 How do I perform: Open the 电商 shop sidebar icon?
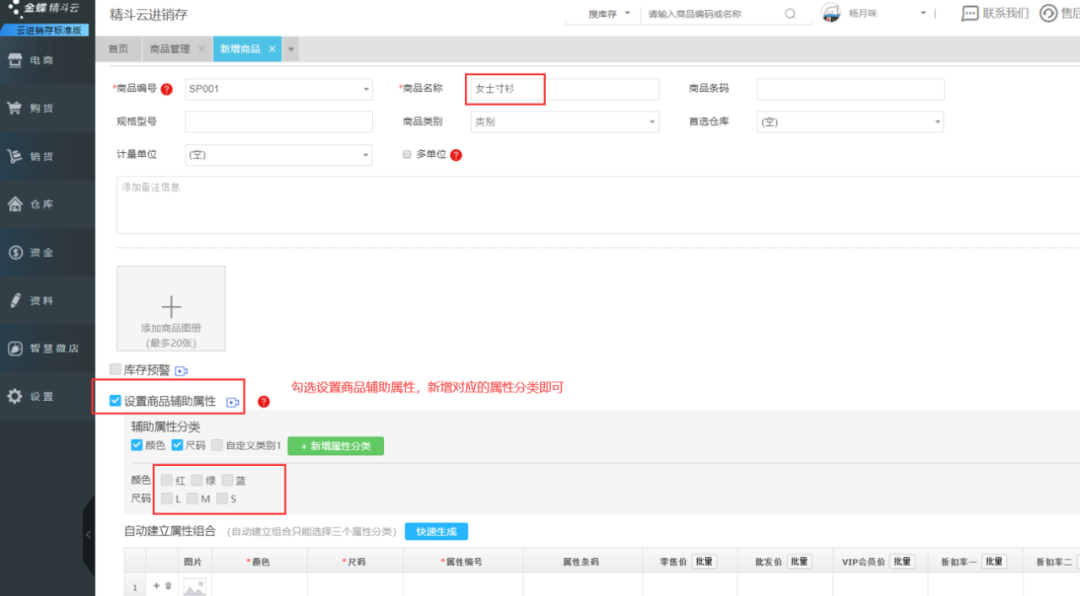[x=15, y=61]
